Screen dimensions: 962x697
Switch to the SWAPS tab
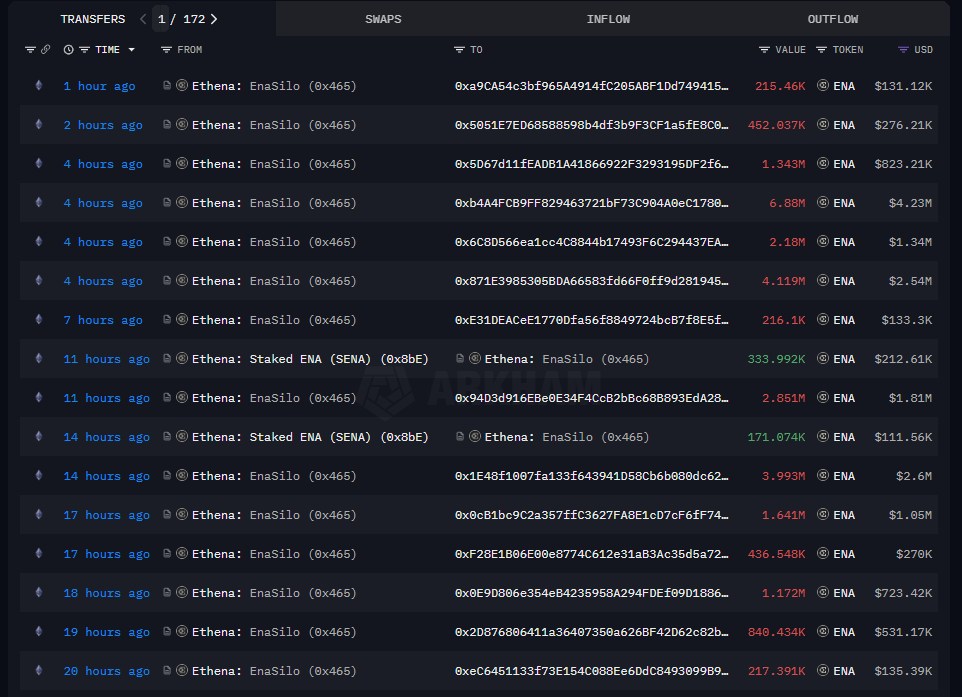[x=383, y=19]
